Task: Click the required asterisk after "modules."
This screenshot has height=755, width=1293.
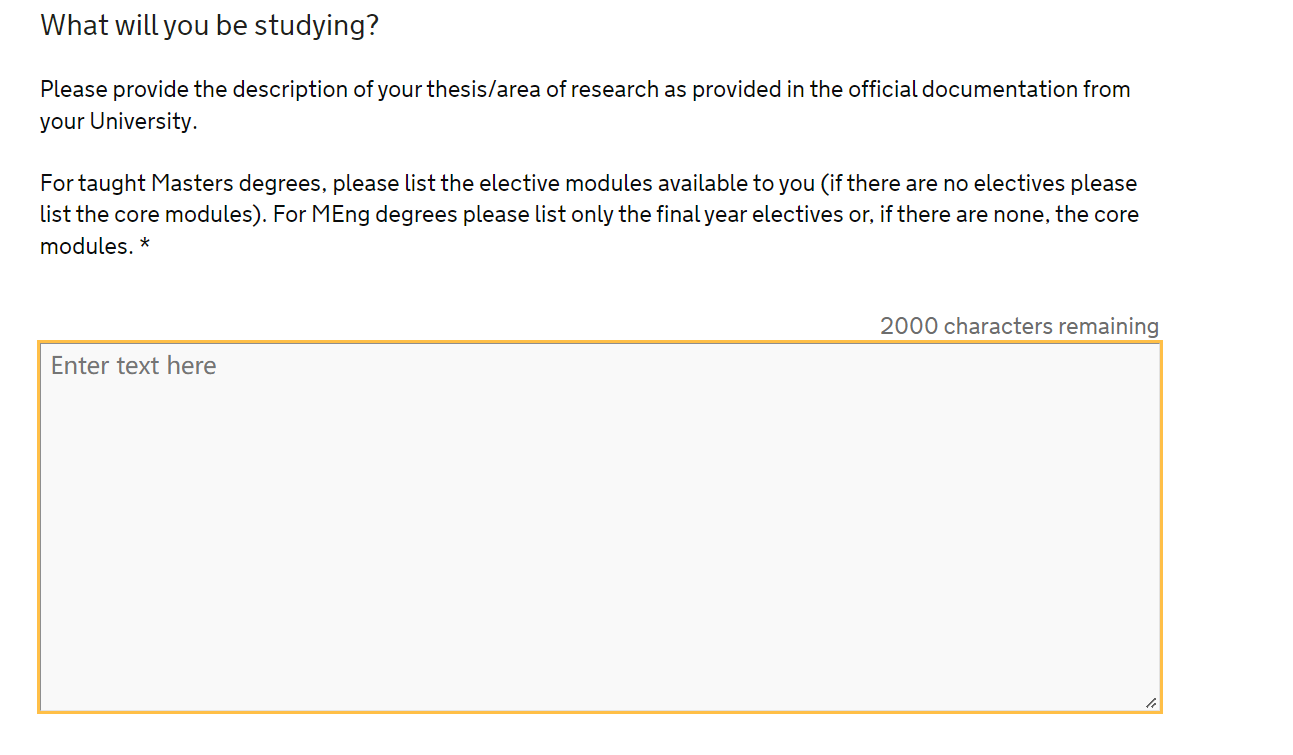Action: [x=145, y=246]
